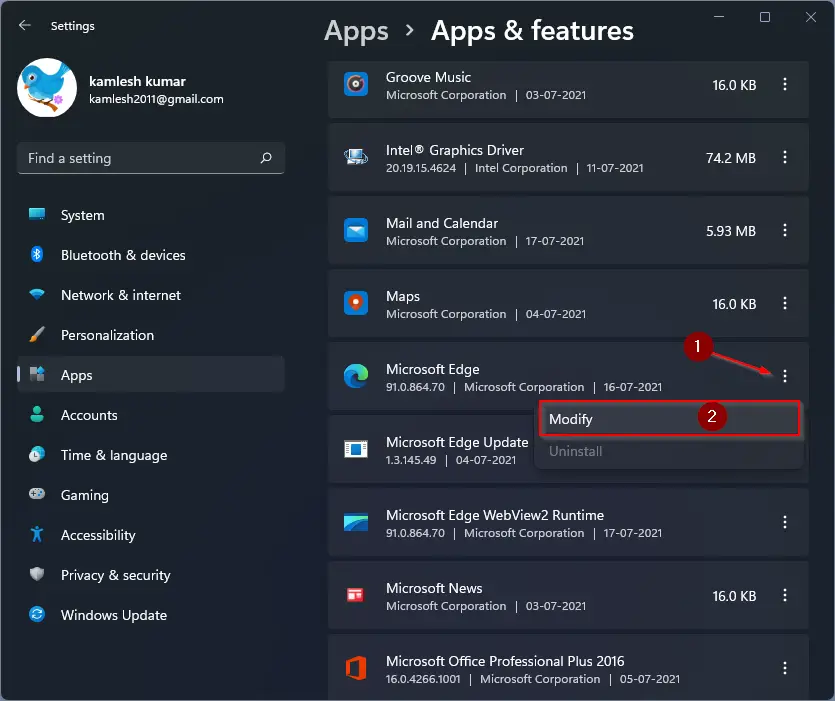Click the 5.93 MB size value
This screenshot has width=835, height=701.
point(731,231)
